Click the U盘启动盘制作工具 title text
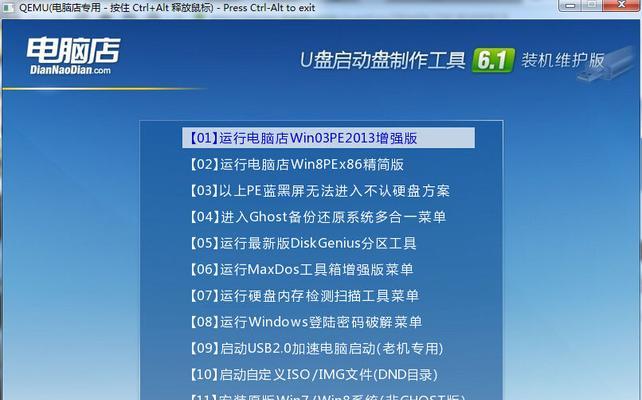 [x=382, y=61]
